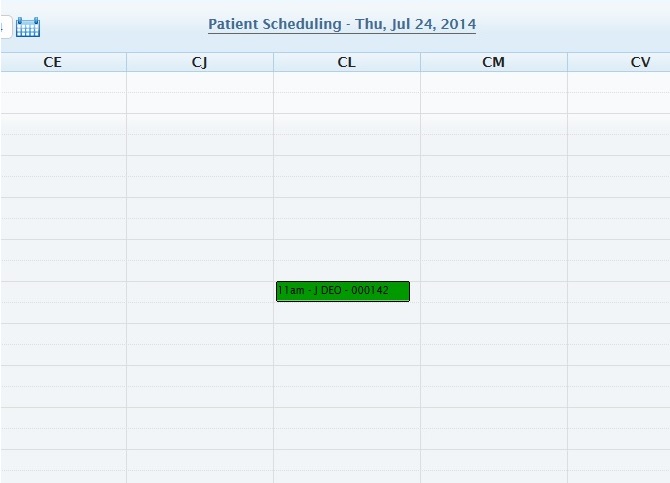Click CL slot directly above J DEO appointment

[x=346, y=270]
